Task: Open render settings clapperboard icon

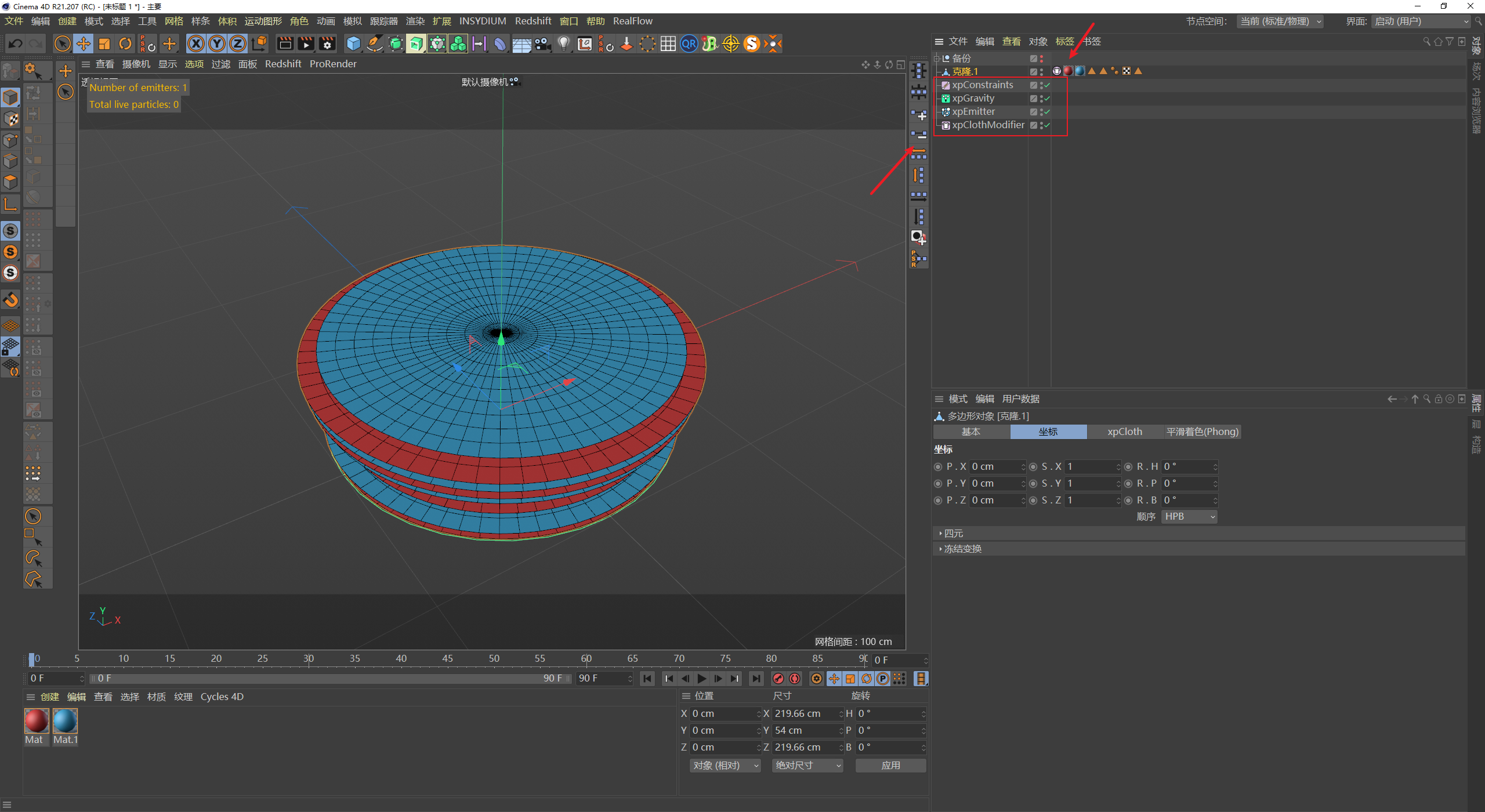Action: [327, 43]
